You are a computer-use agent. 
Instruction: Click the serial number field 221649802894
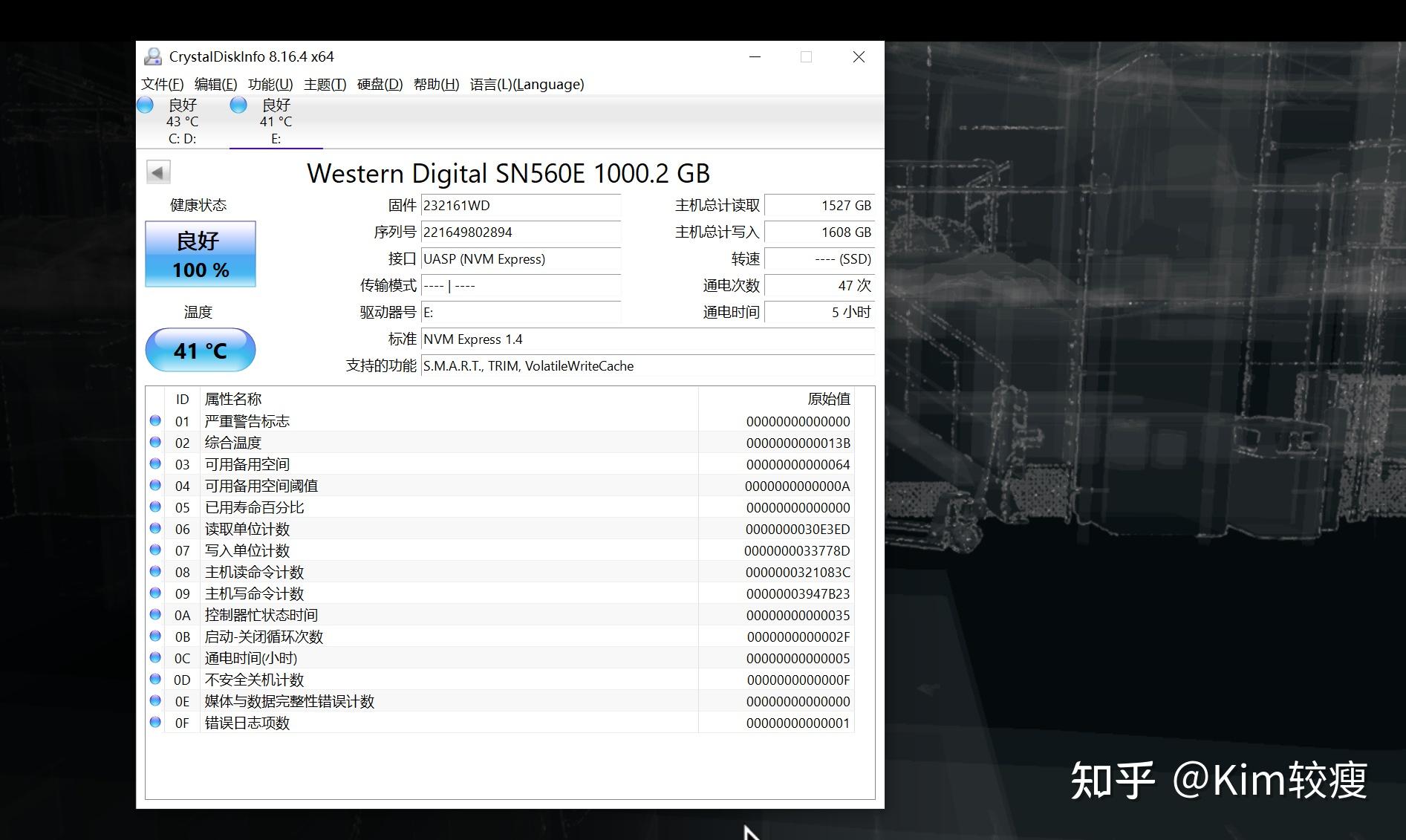click(x=521, y=232)
